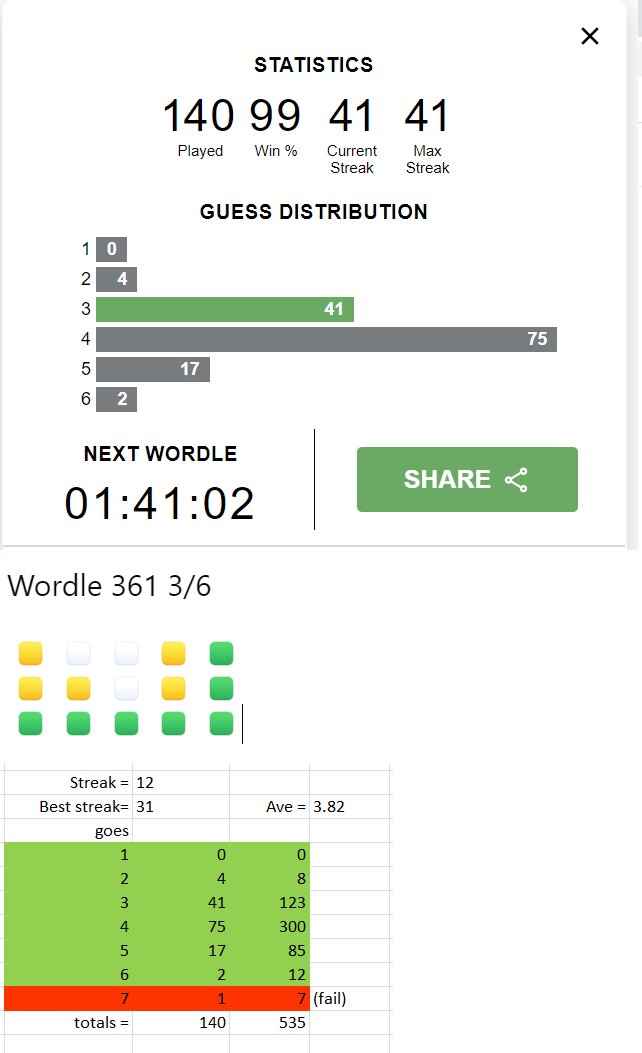The height and width of the screenshot is (1053, 642).
Task: Click the share icon on the SHARE button
Action: (x=516, y=479)
